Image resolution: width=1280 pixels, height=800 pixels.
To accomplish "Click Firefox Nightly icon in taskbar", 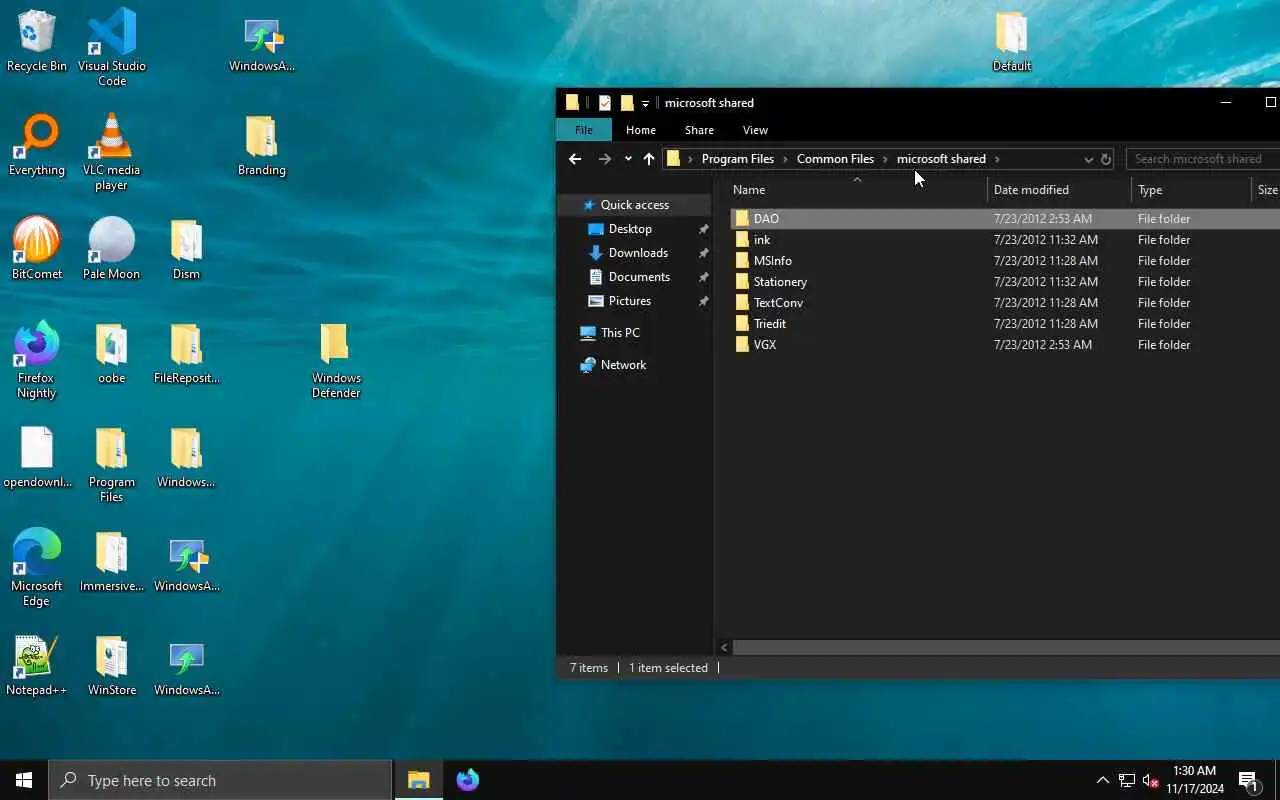I will pos(467,780).
